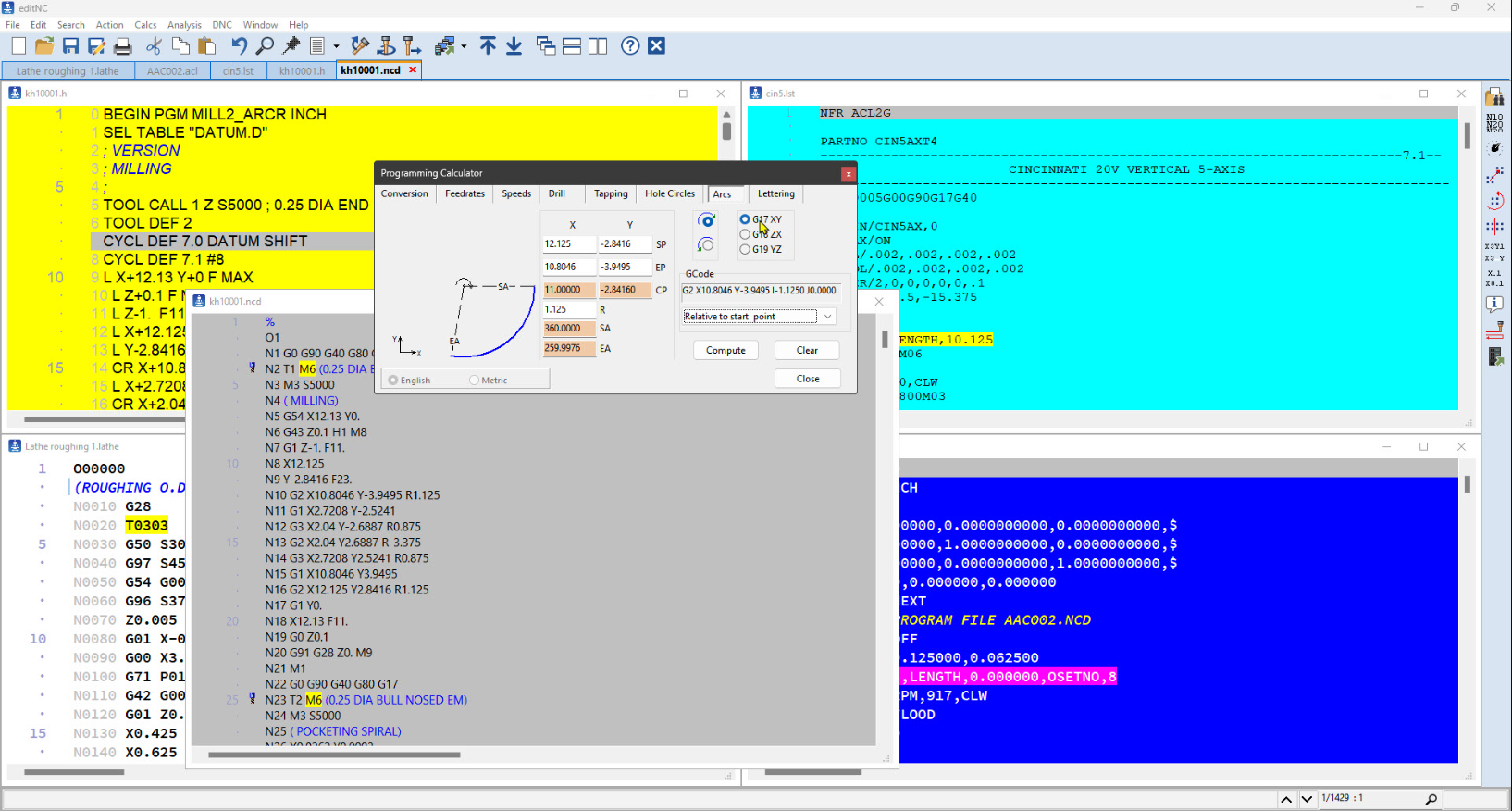This screenshot has width=1512, height=811.
Task: Click the Save file toolbar icon
Action: (x=70, y=46)
